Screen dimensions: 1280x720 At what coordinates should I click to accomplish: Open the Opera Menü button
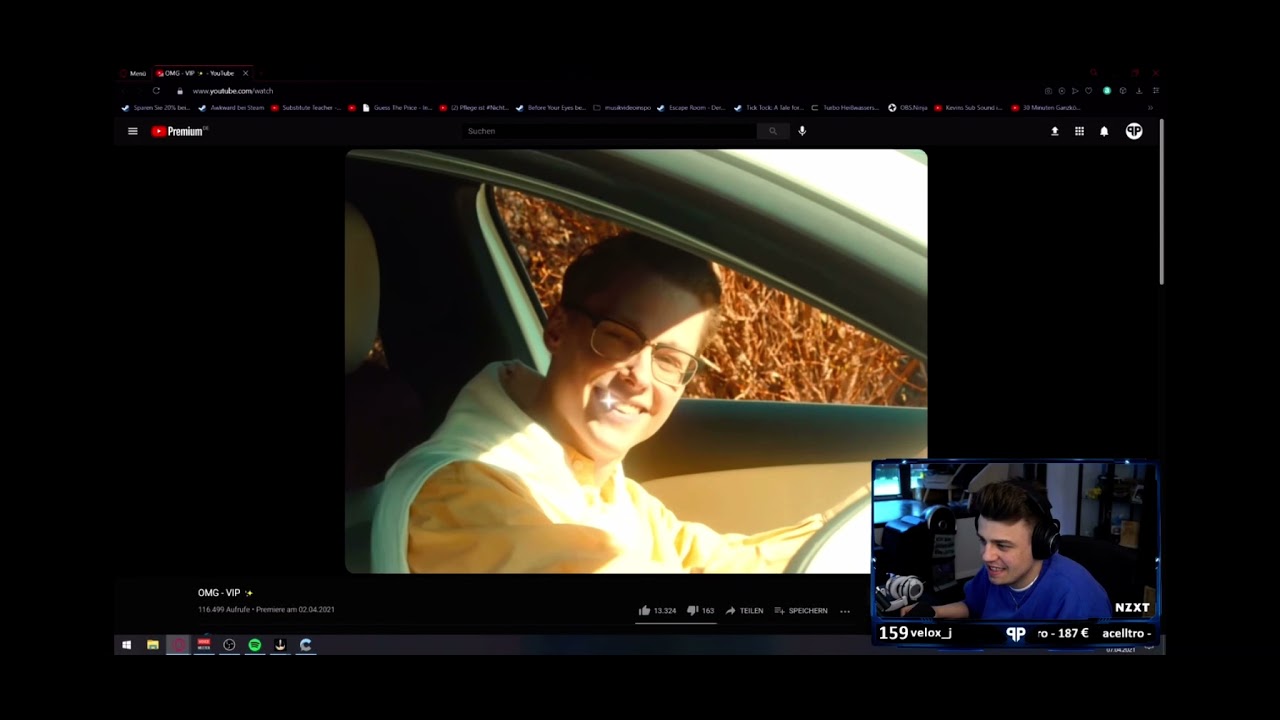click(132, 73)
